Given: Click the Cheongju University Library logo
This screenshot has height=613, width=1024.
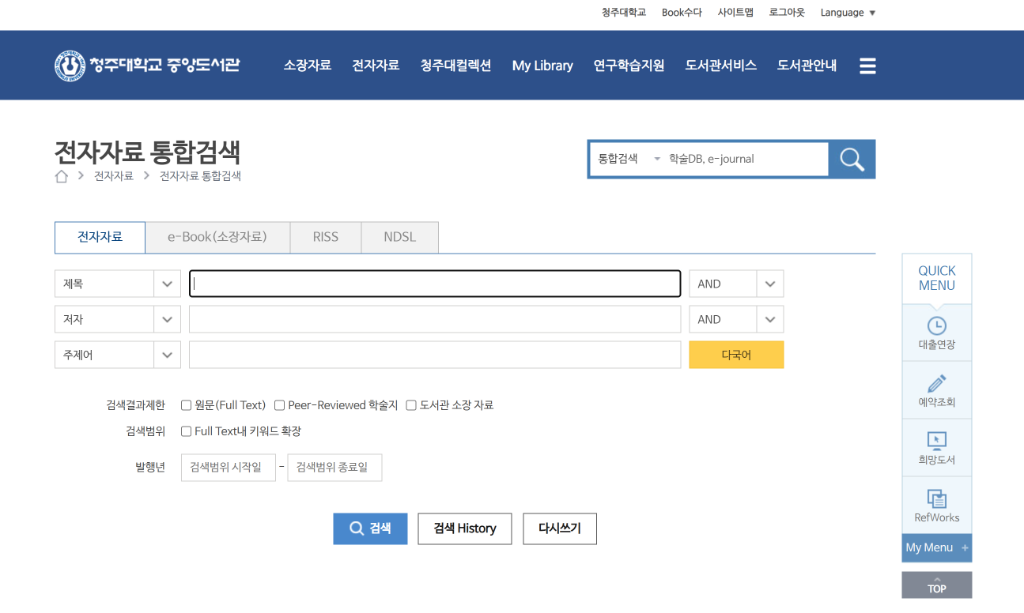Looking at the screenshot, I should (x=147, y=66).
